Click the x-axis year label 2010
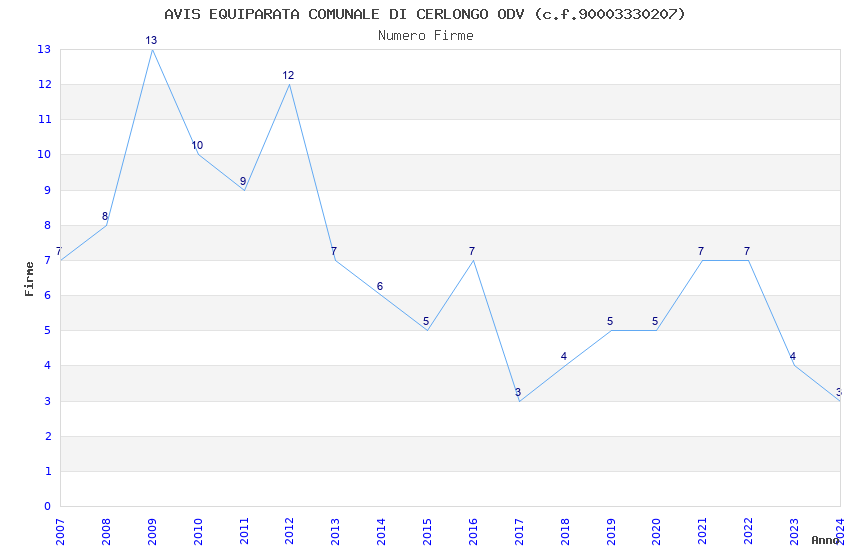The image size is (850, 550). (198, 532)
